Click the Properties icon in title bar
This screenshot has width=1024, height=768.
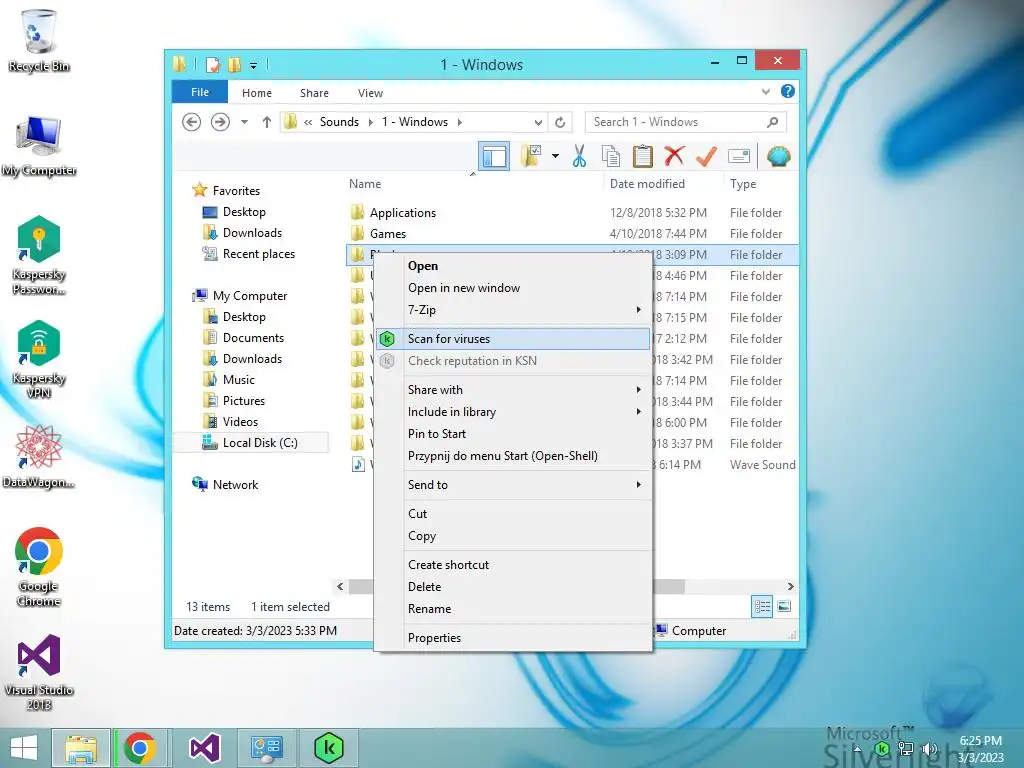(x=213, y=65)
